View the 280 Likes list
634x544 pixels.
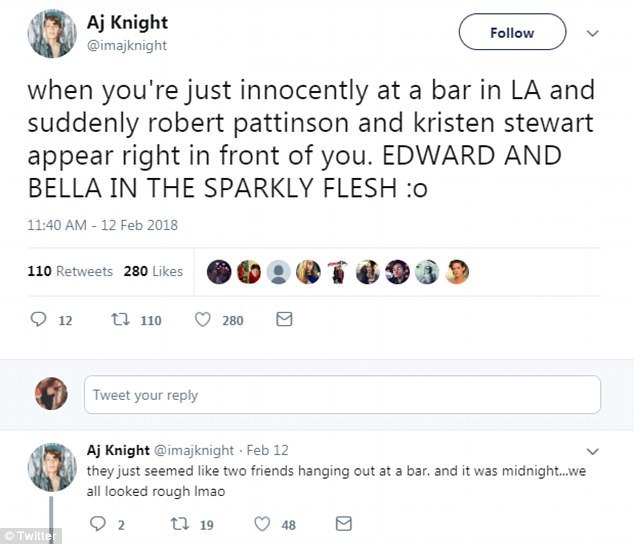point(153,271)
